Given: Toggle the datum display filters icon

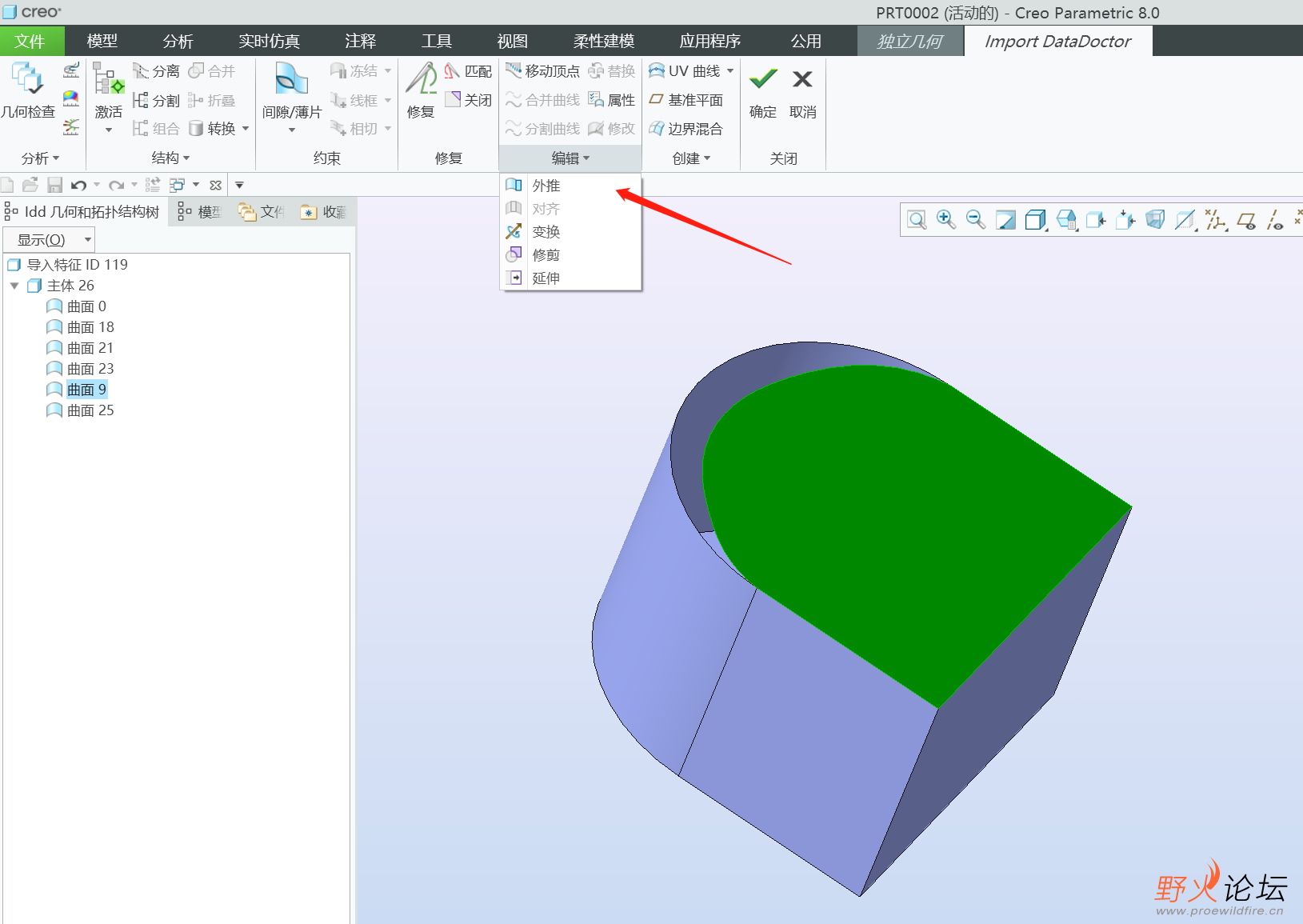Looking at the screenshot, I should 1216,220.
